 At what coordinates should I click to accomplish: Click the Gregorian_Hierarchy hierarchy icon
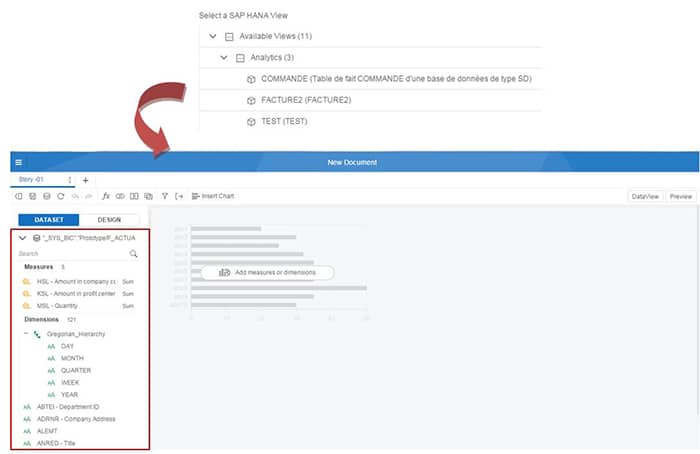(x=37, y=334)
